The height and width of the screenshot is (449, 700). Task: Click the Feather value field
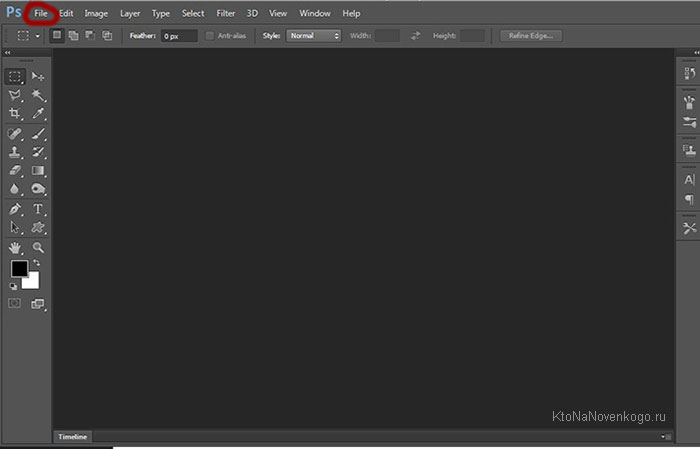coord(179,36)
